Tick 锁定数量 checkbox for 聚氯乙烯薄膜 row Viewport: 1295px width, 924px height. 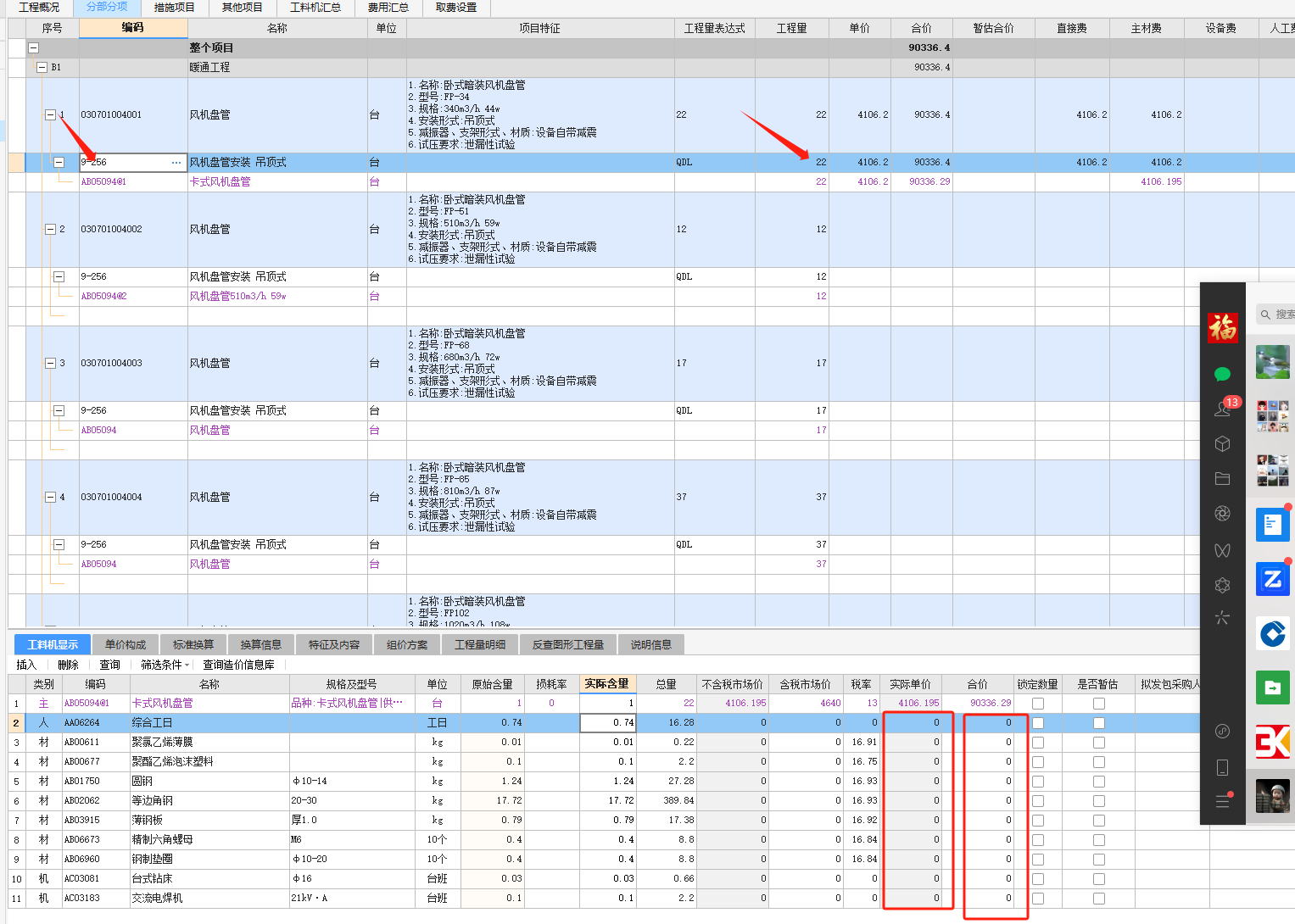(x=1037, y=743)
